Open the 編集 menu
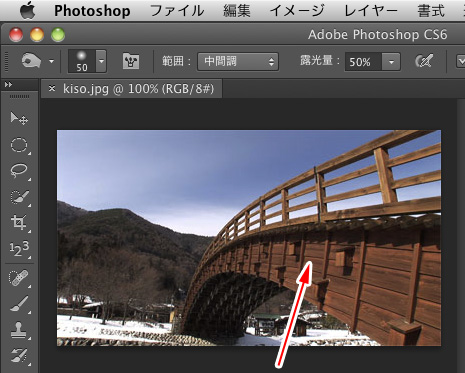Screen dimensions: 465x373 (x=236, y=11)
